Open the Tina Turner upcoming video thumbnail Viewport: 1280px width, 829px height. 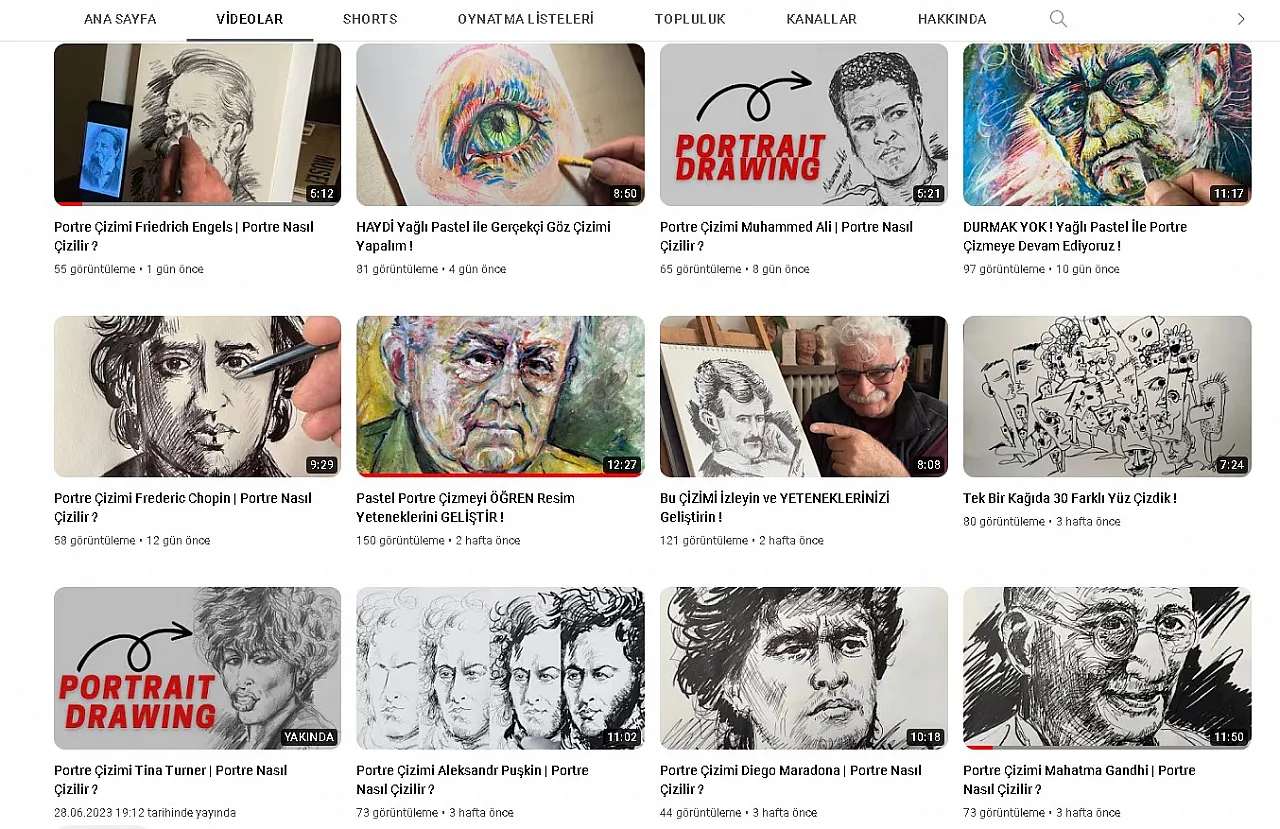tap(197, 668)
